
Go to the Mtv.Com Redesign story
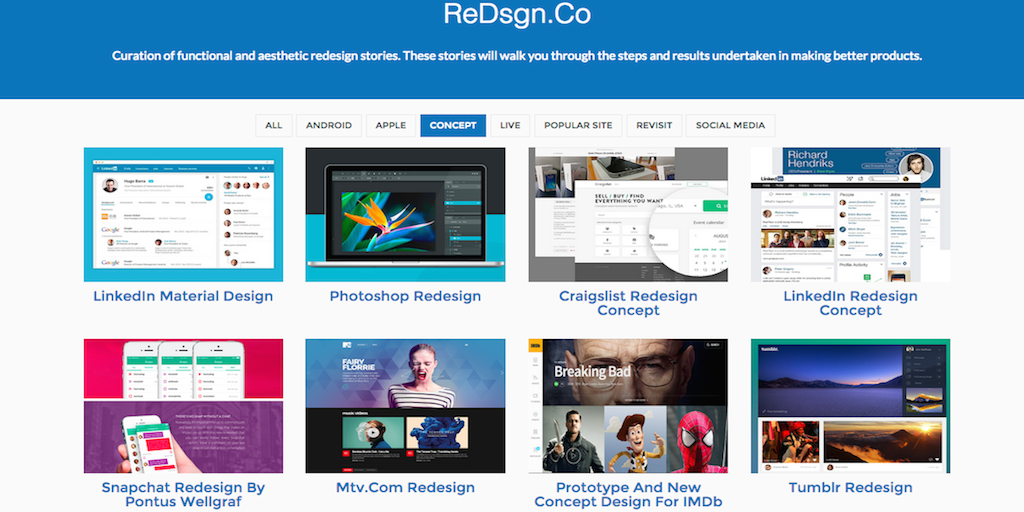(405, 487)
